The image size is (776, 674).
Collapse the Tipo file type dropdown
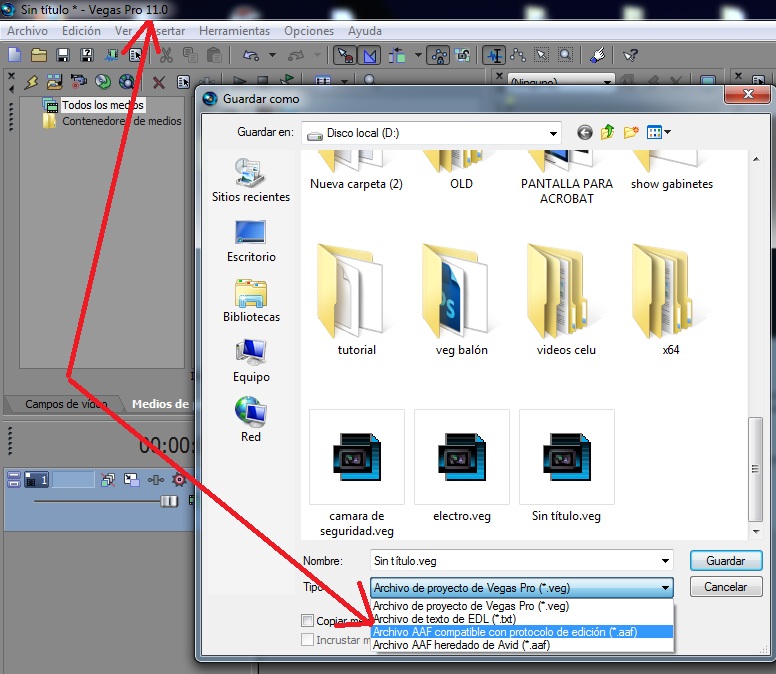pos(665,588)
